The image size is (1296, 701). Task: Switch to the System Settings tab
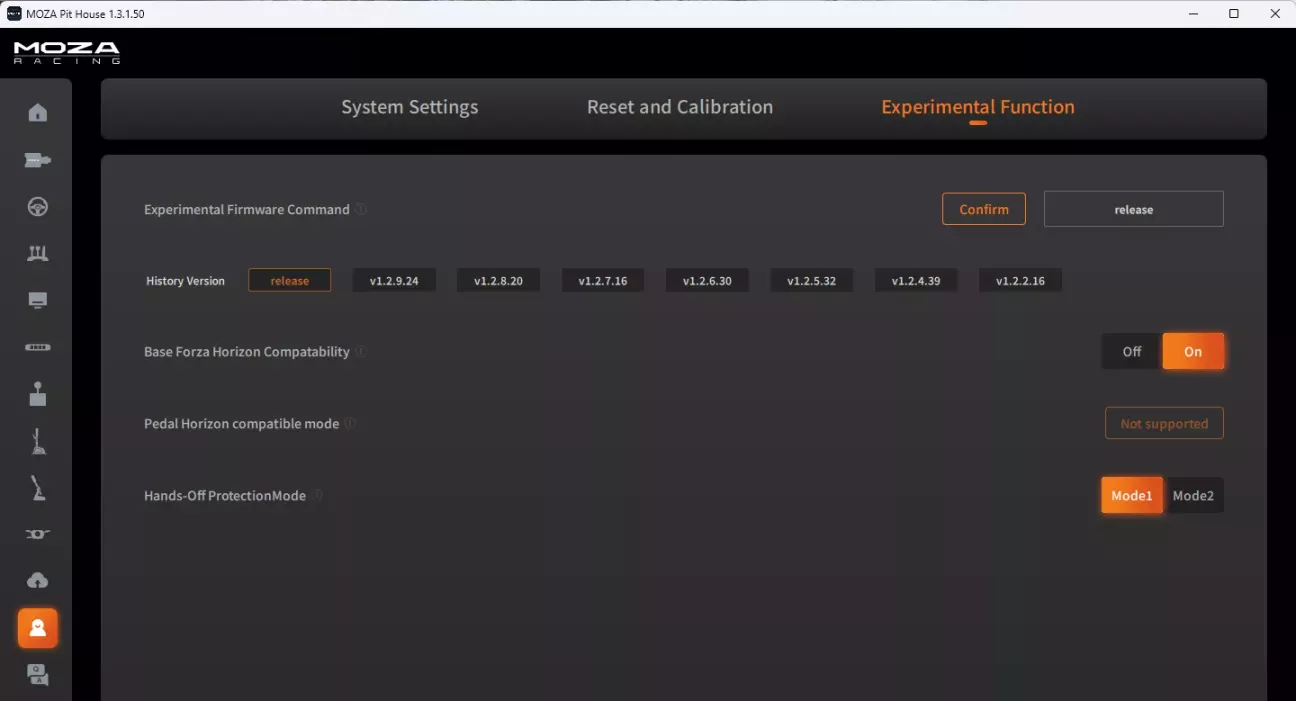pos(410,107)
